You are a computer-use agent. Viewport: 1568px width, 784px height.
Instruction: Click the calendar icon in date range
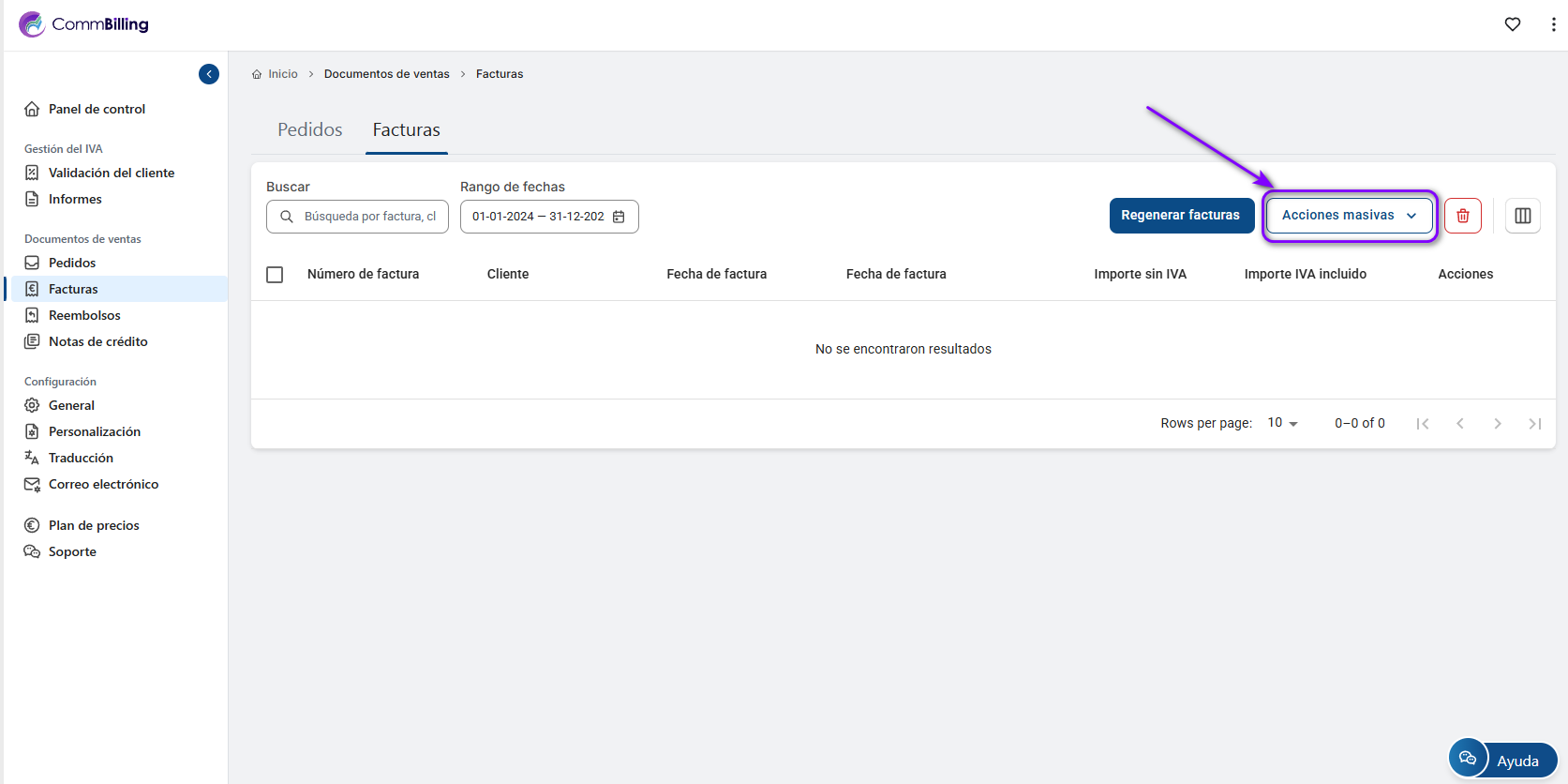click(619, 217)
